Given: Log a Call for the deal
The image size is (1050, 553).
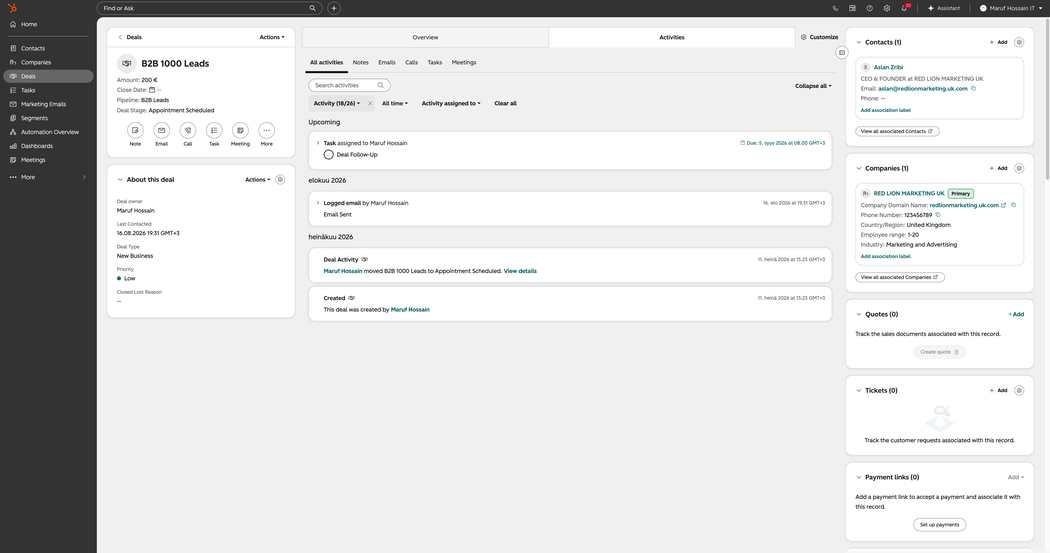Looking at the screenshot, I should [x=188, y=131].
